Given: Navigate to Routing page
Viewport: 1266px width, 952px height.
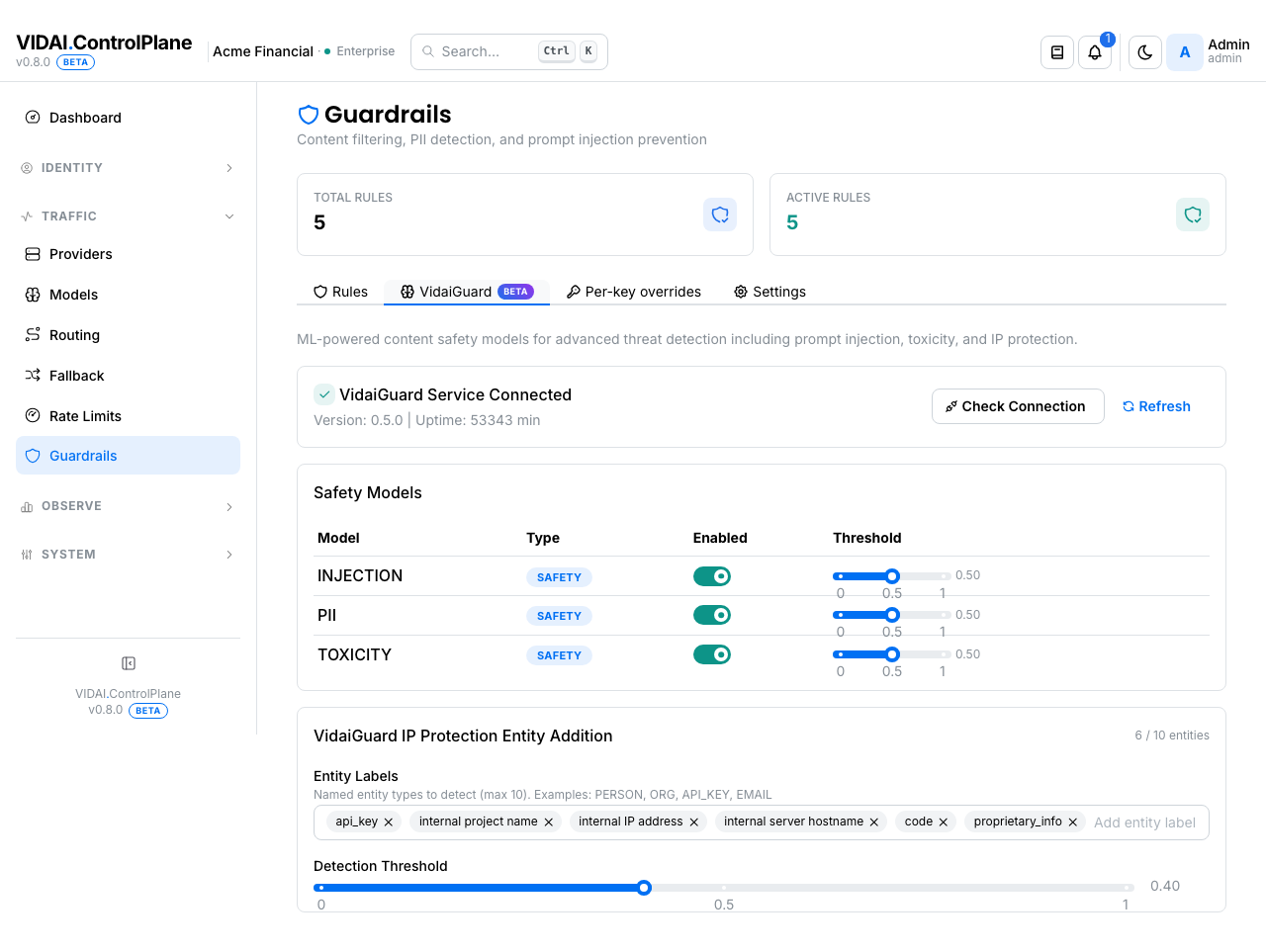Looking at the screenshot, I should point(128,335).
